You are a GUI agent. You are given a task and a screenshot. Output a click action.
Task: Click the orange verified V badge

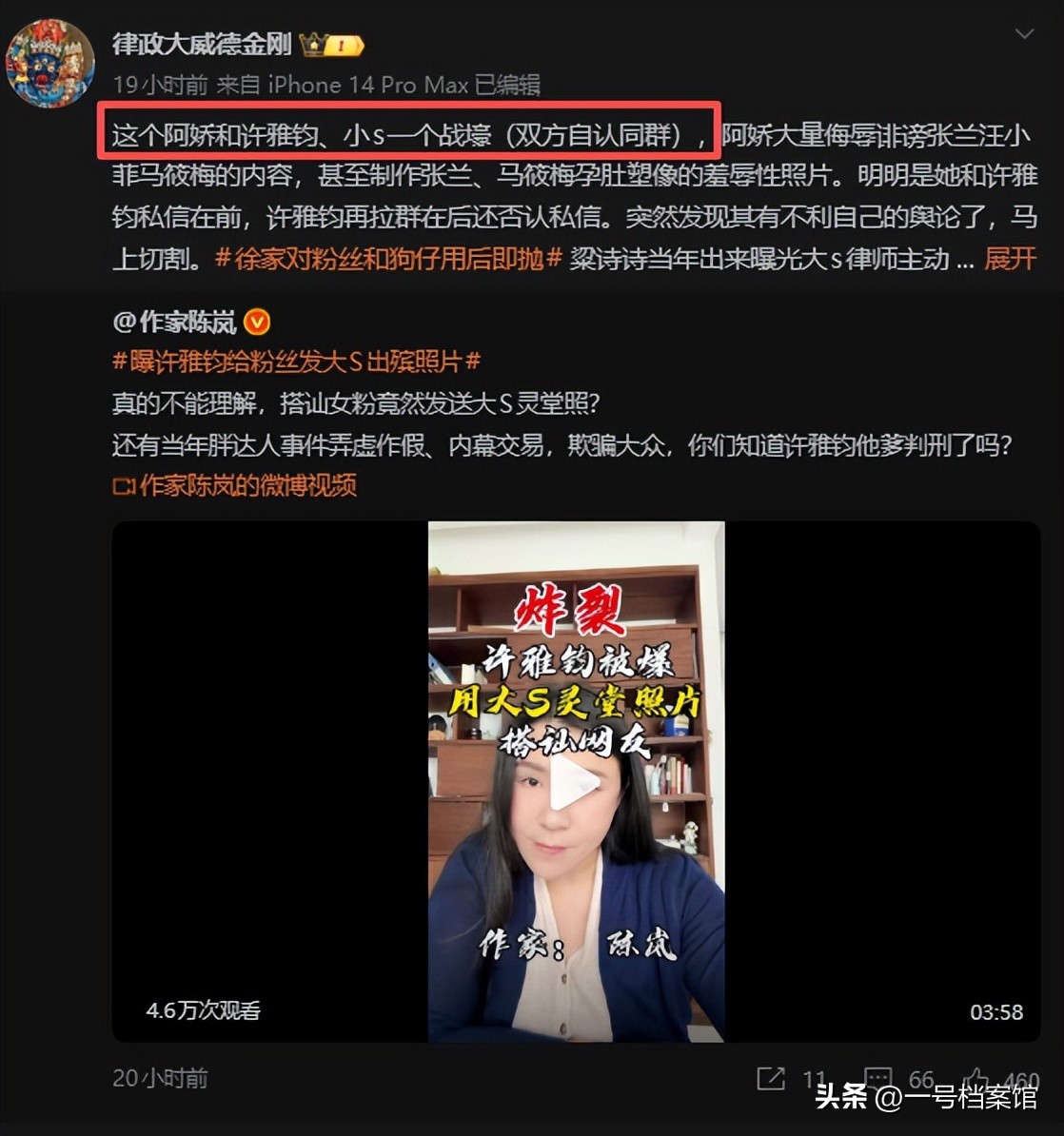pos(257,322)
